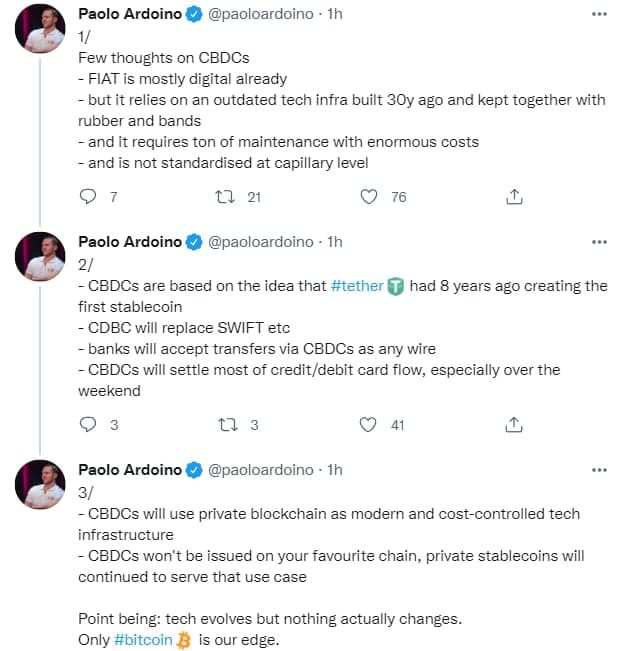This screenshot has width=625, height=651.
Task: Open profile avatar on the first tweet
Action: (x=40, y=29)
